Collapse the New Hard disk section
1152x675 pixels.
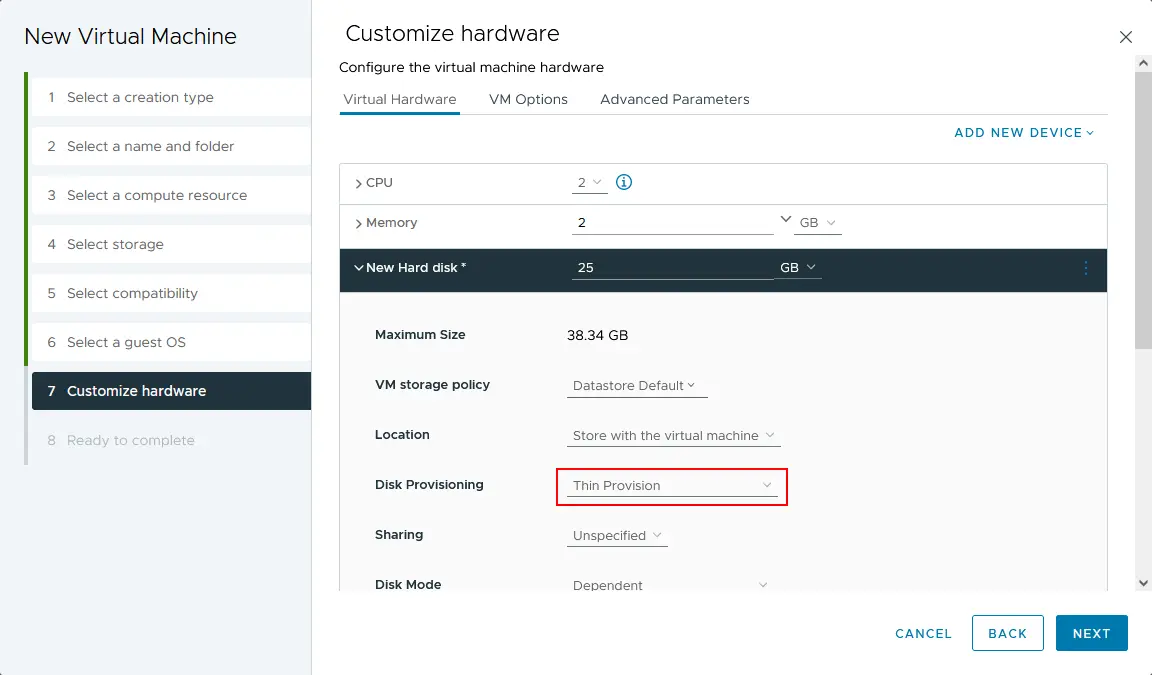[x=358, y=268]
